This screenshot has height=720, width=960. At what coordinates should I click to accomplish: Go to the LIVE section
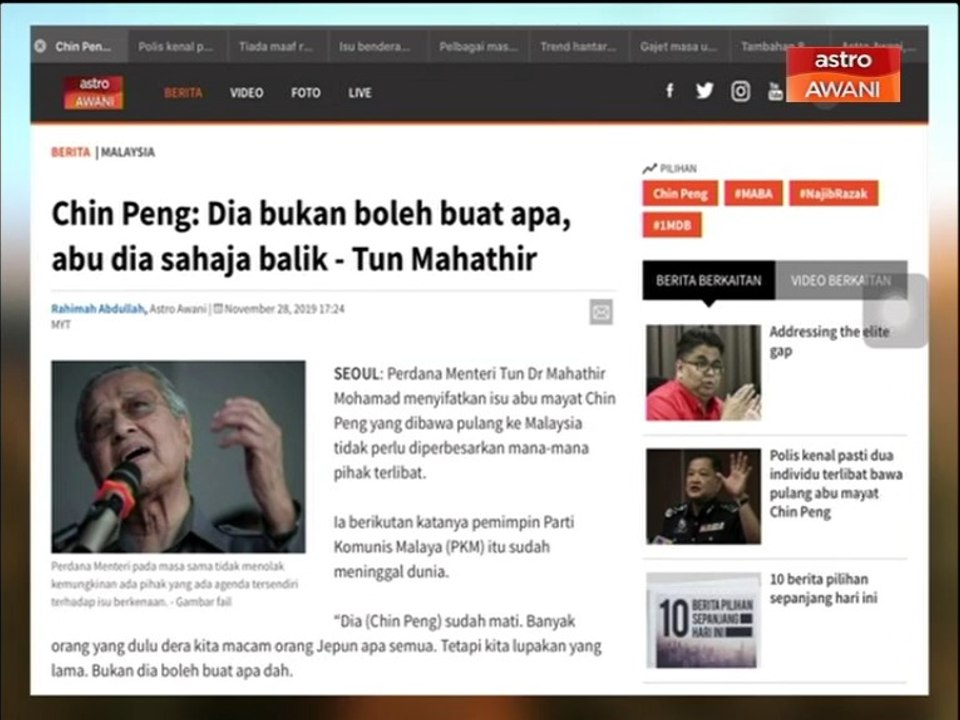click(360, 93)
